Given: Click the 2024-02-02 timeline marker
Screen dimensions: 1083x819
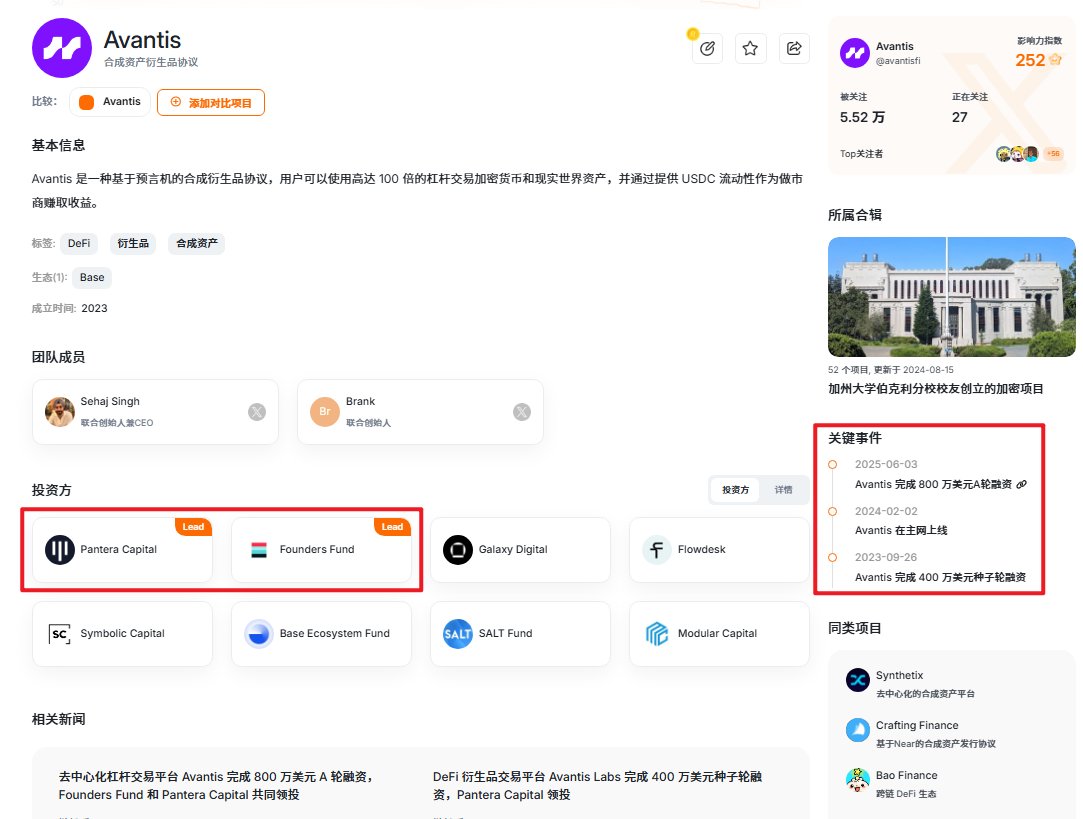Looking at the screenshot, I should click(x=832, y=511).
